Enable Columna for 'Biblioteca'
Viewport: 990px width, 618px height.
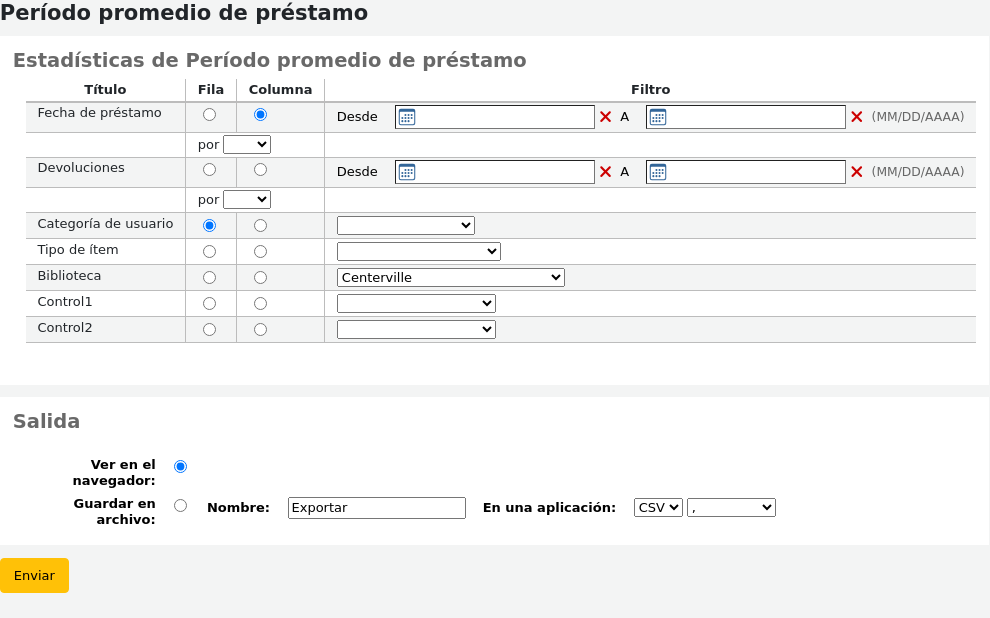coord(260,277)
